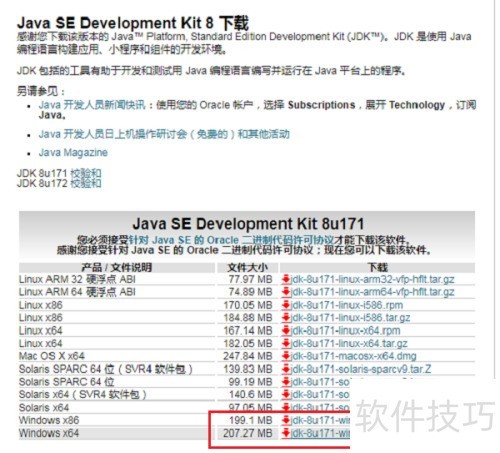500x453 pixels.
Task: Download jdk-8u171-linux-x64.rpm
Action: [x=345, y=331]
